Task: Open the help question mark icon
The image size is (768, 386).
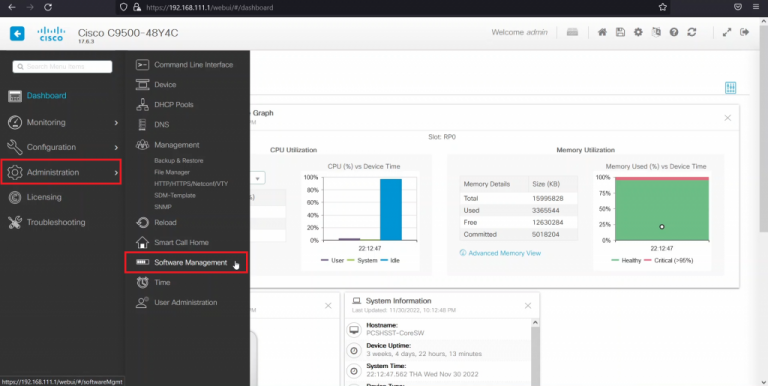Action: (x=674, y=32)
